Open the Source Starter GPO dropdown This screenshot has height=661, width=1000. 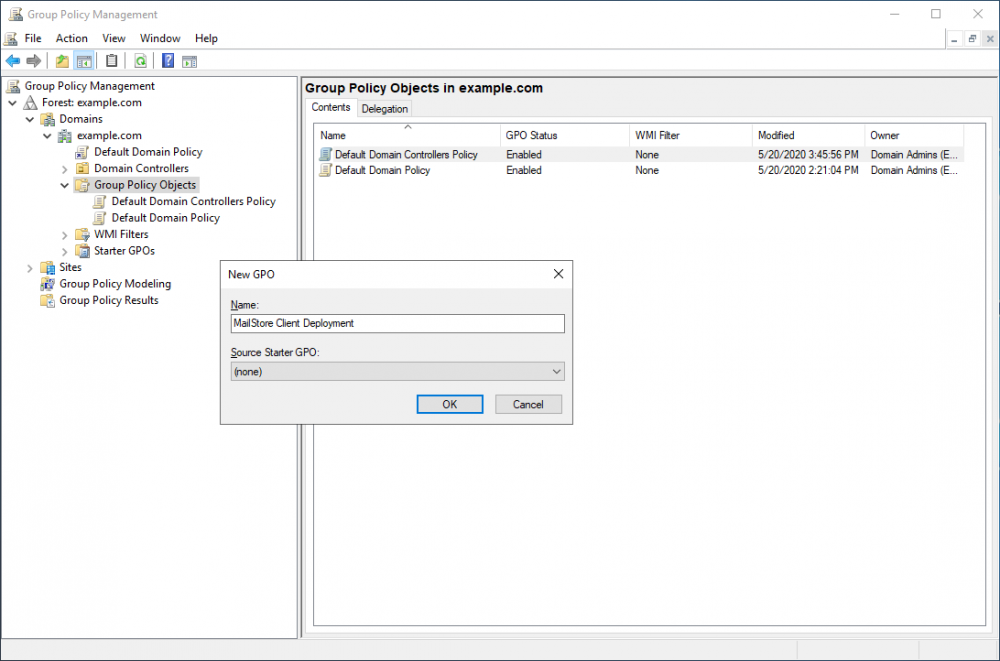557,371
